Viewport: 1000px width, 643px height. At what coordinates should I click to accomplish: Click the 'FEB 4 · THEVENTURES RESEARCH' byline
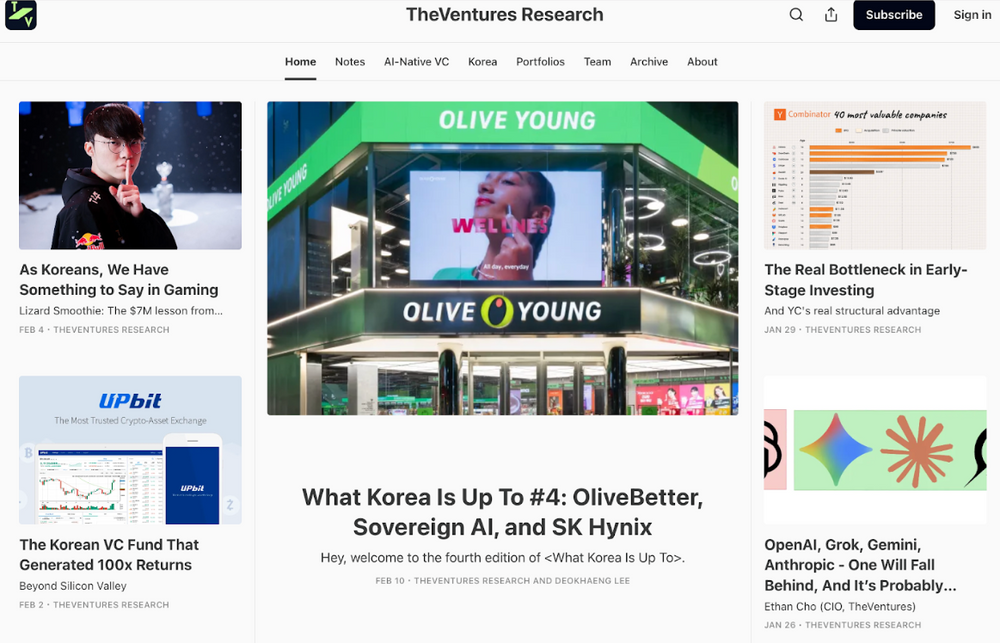94,330
